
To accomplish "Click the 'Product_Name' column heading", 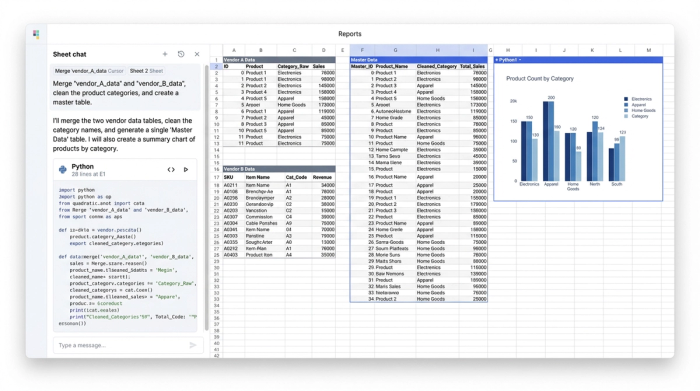I will pos(392,66).
